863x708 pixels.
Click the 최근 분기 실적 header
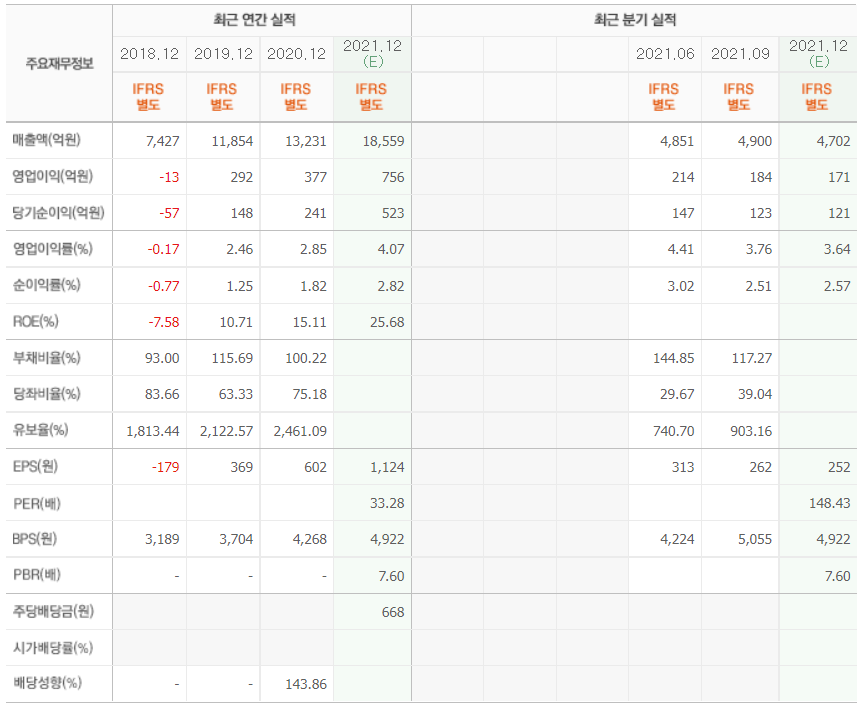[635, 20]
